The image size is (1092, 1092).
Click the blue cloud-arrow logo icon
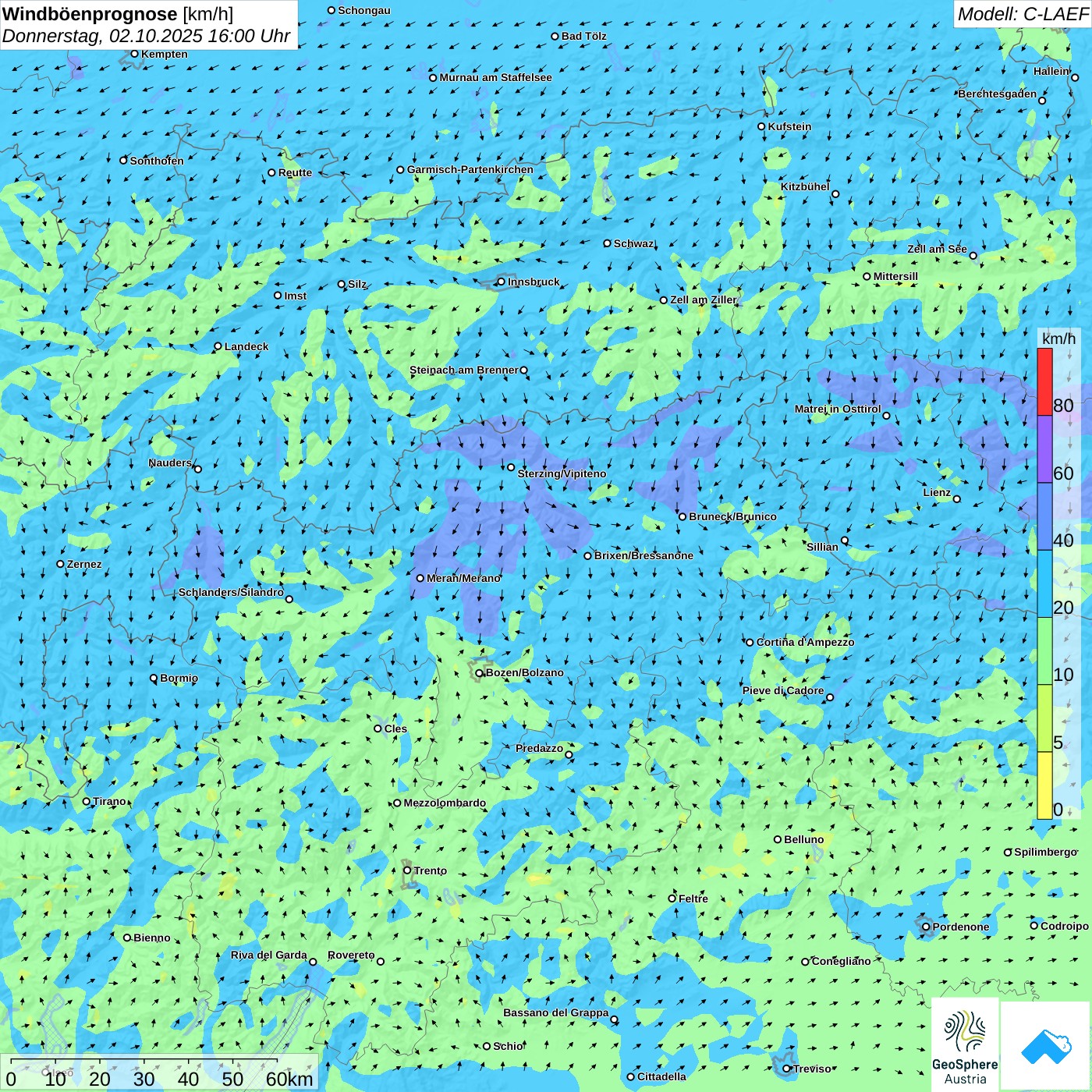(1046, 1047)
